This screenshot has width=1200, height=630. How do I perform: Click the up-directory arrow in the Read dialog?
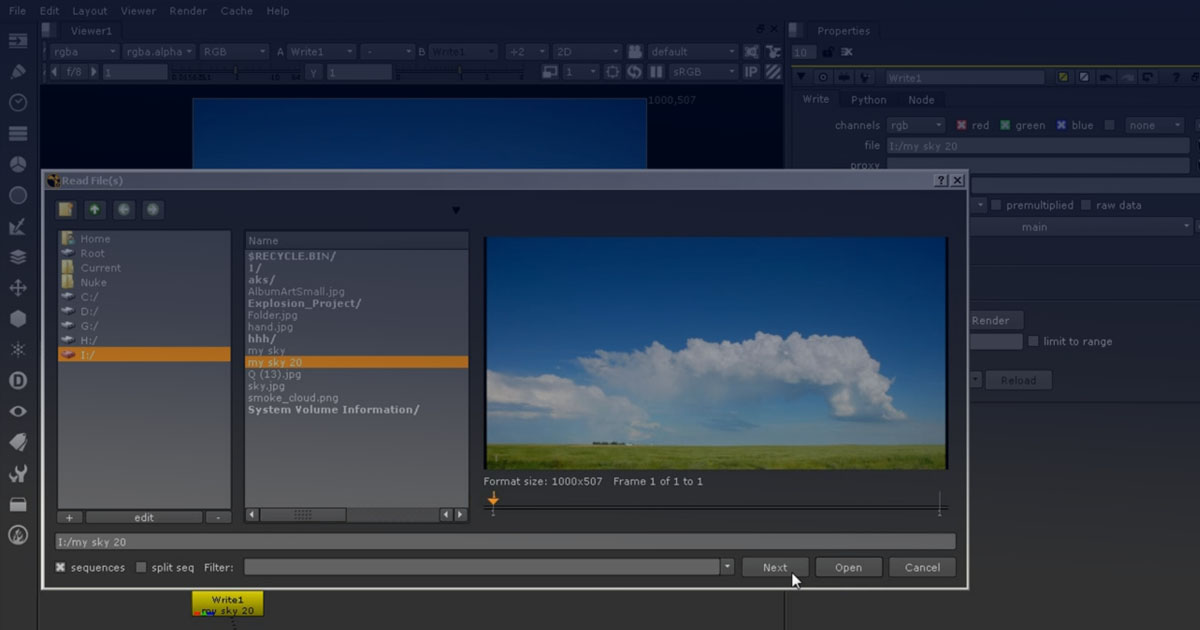pyautogui.click(x=93, y=209)
